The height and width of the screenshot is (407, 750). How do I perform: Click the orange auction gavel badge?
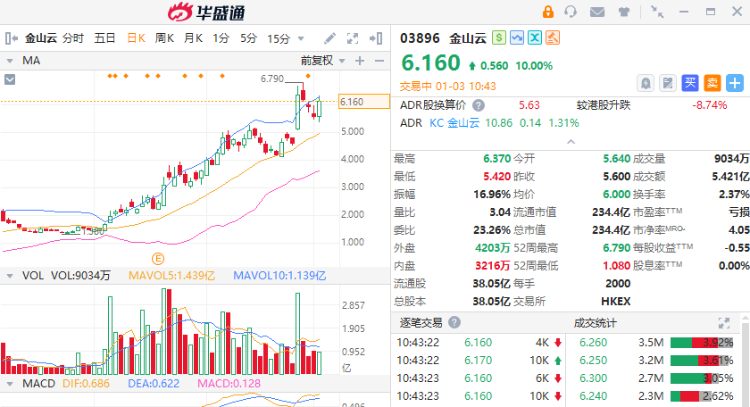point(552,37)
